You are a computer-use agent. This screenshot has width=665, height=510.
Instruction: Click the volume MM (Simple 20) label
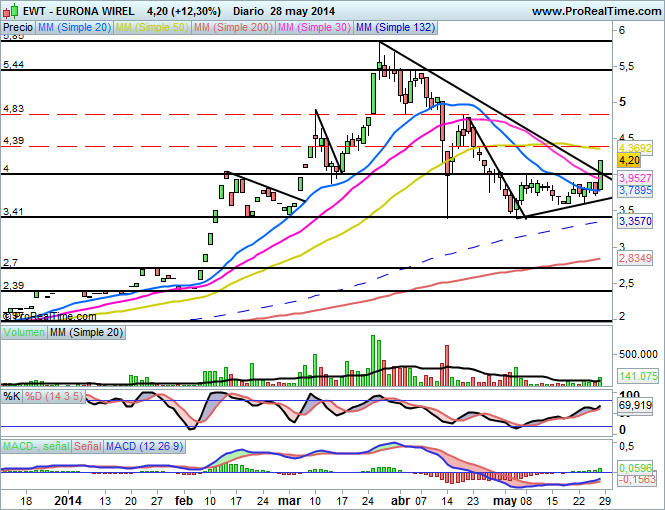86,332
